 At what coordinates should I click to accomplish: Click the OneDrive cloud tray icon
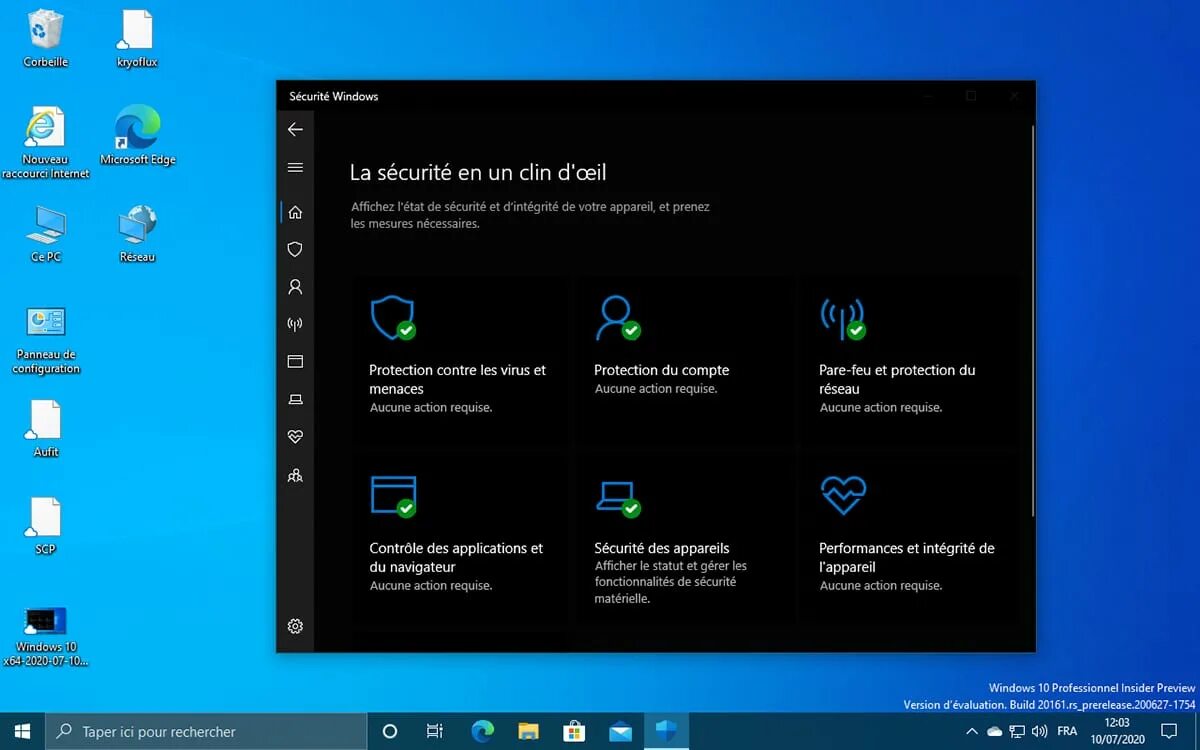coord(995,731)
